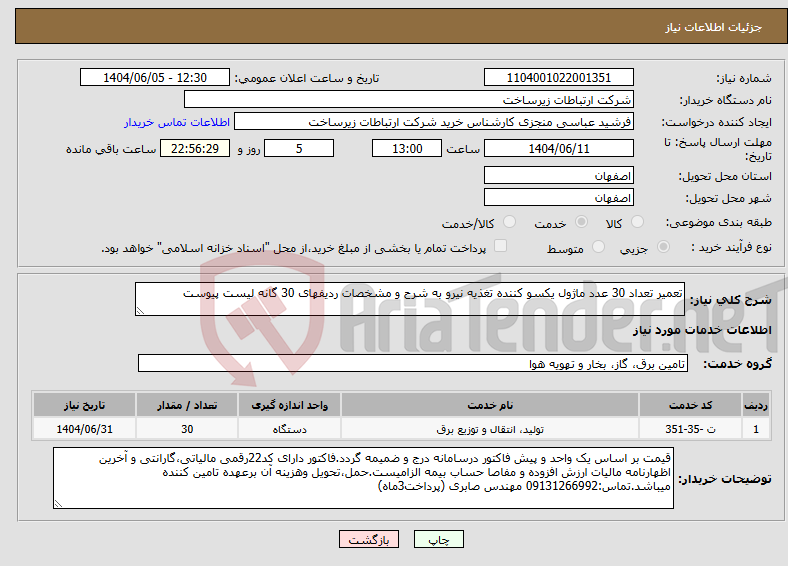Image resolution: width=788 pixels, height=566 pixels.
Task: Click the واحد اندازه گیری column header
Action: tap(289, 405)
